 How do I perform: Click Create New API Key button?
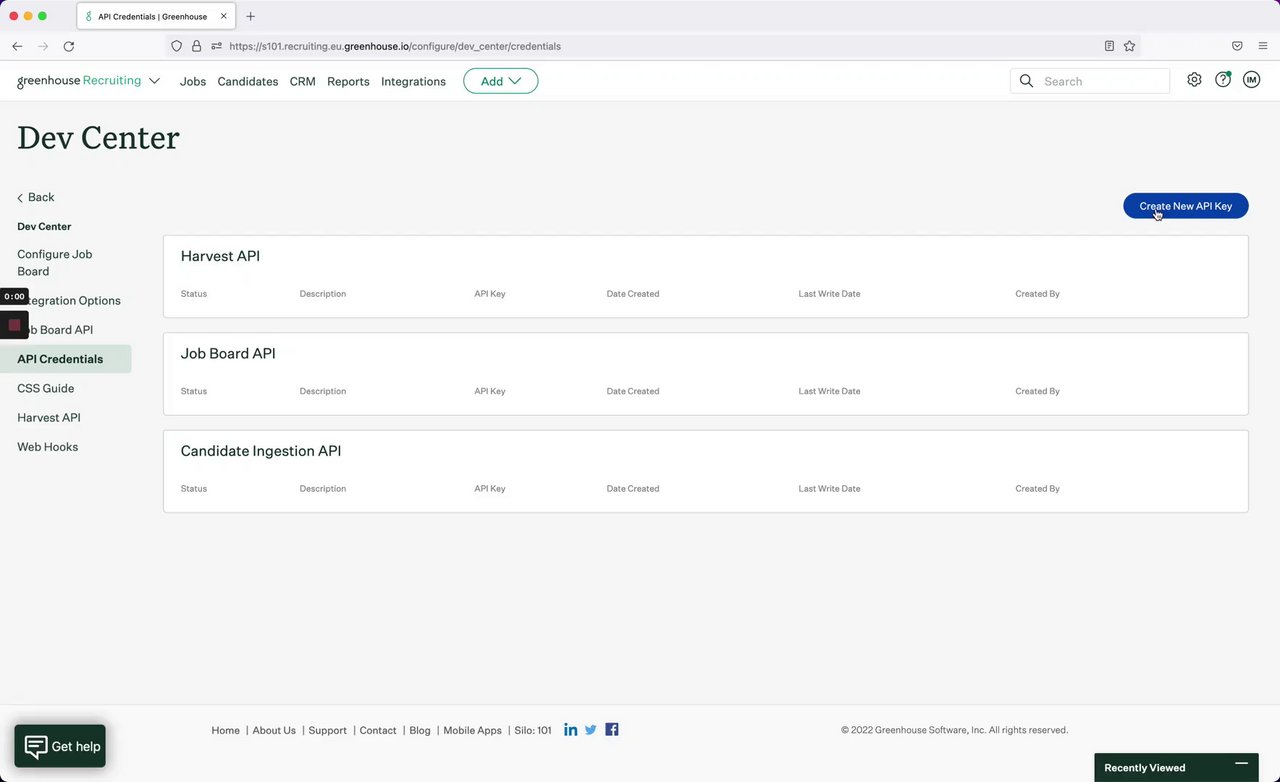[x=1185, y=206]
